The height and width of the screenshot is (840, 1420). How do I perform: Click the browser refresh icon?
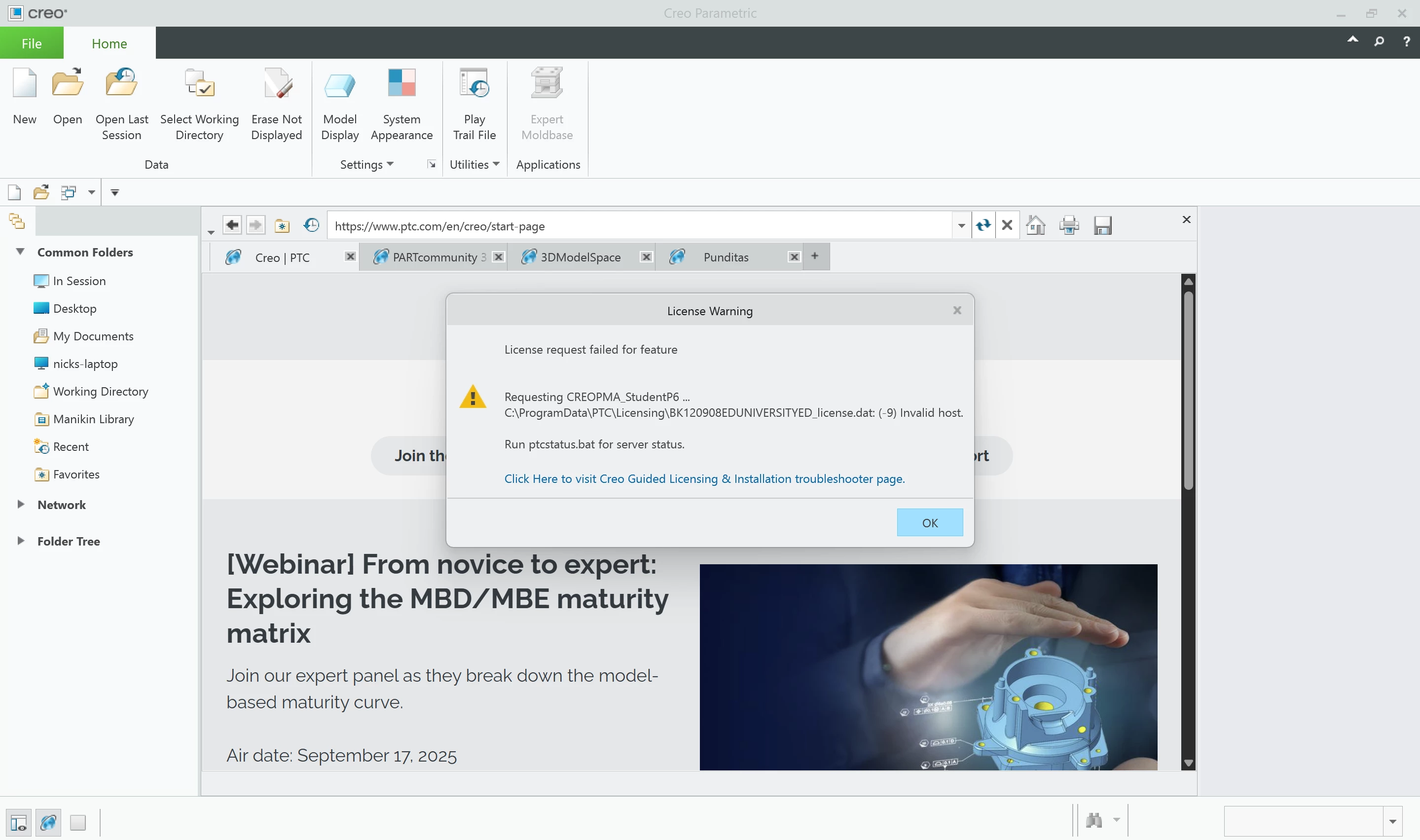pyautogui.click(x=983, y=225)
